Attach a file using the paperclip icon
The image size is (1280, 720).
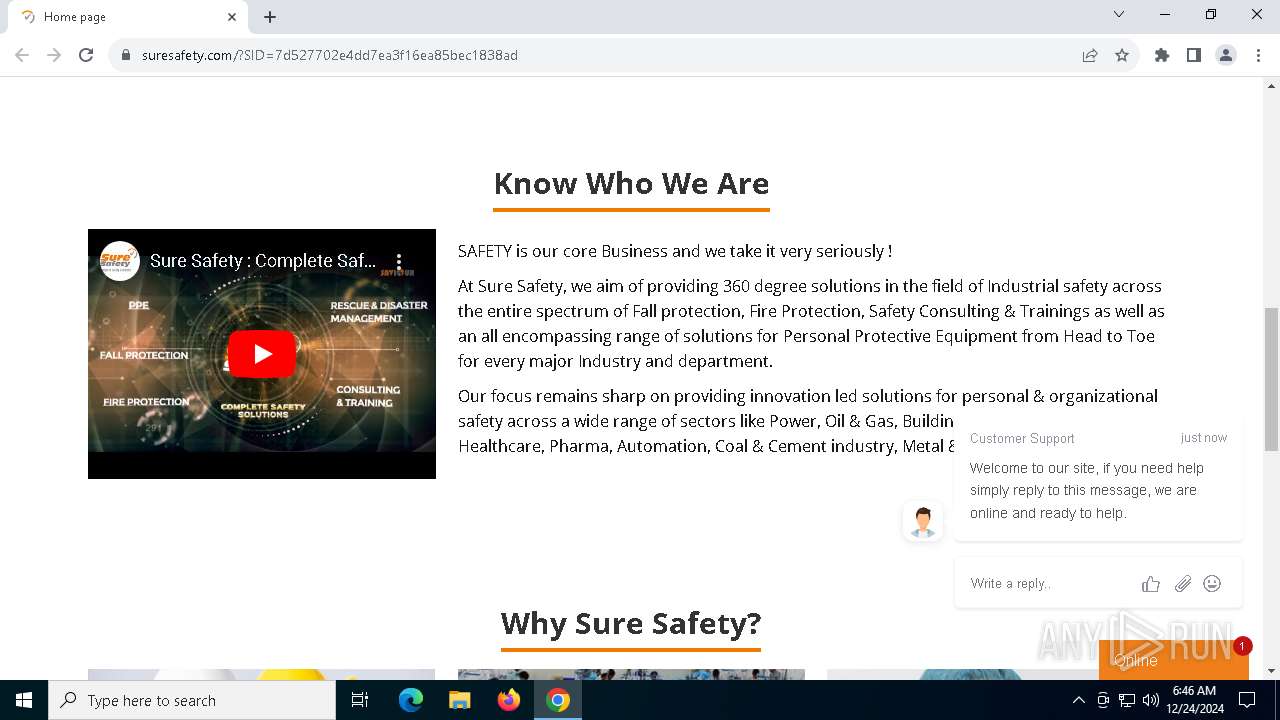(1182, 584)
